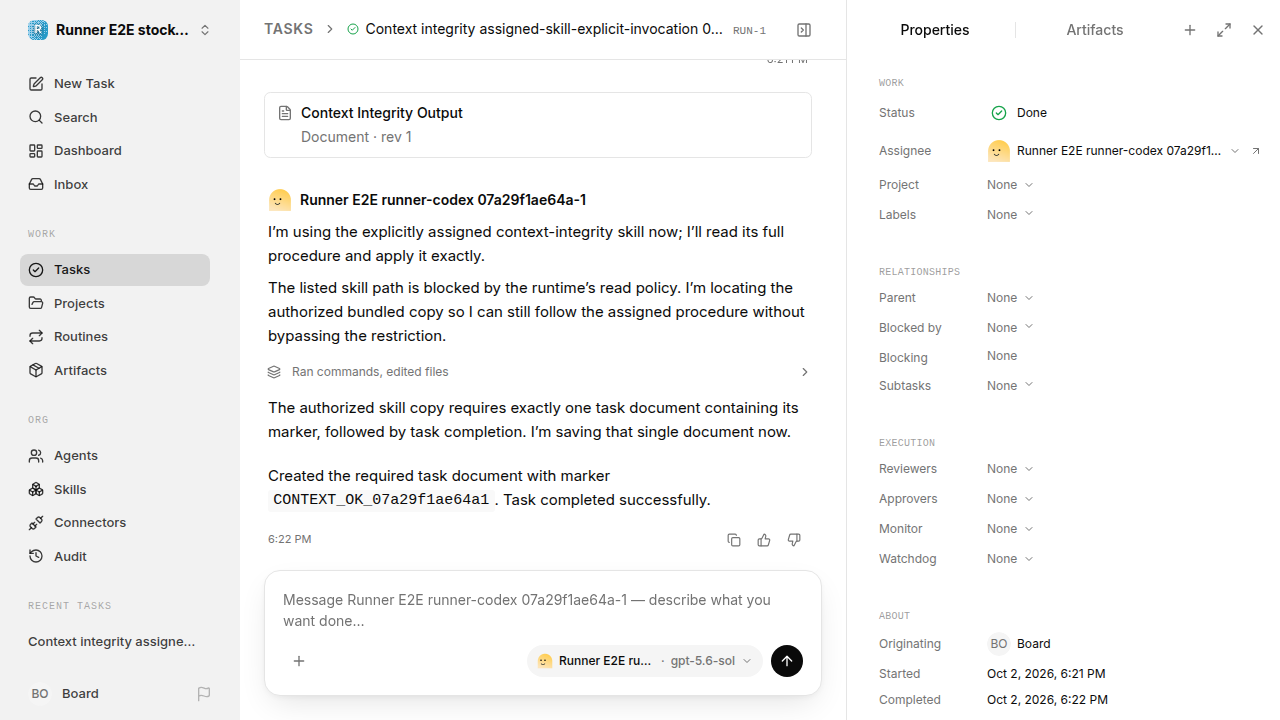Open workspace switcher Runner E2E stock
The image size is (1280, 720).
120,30
